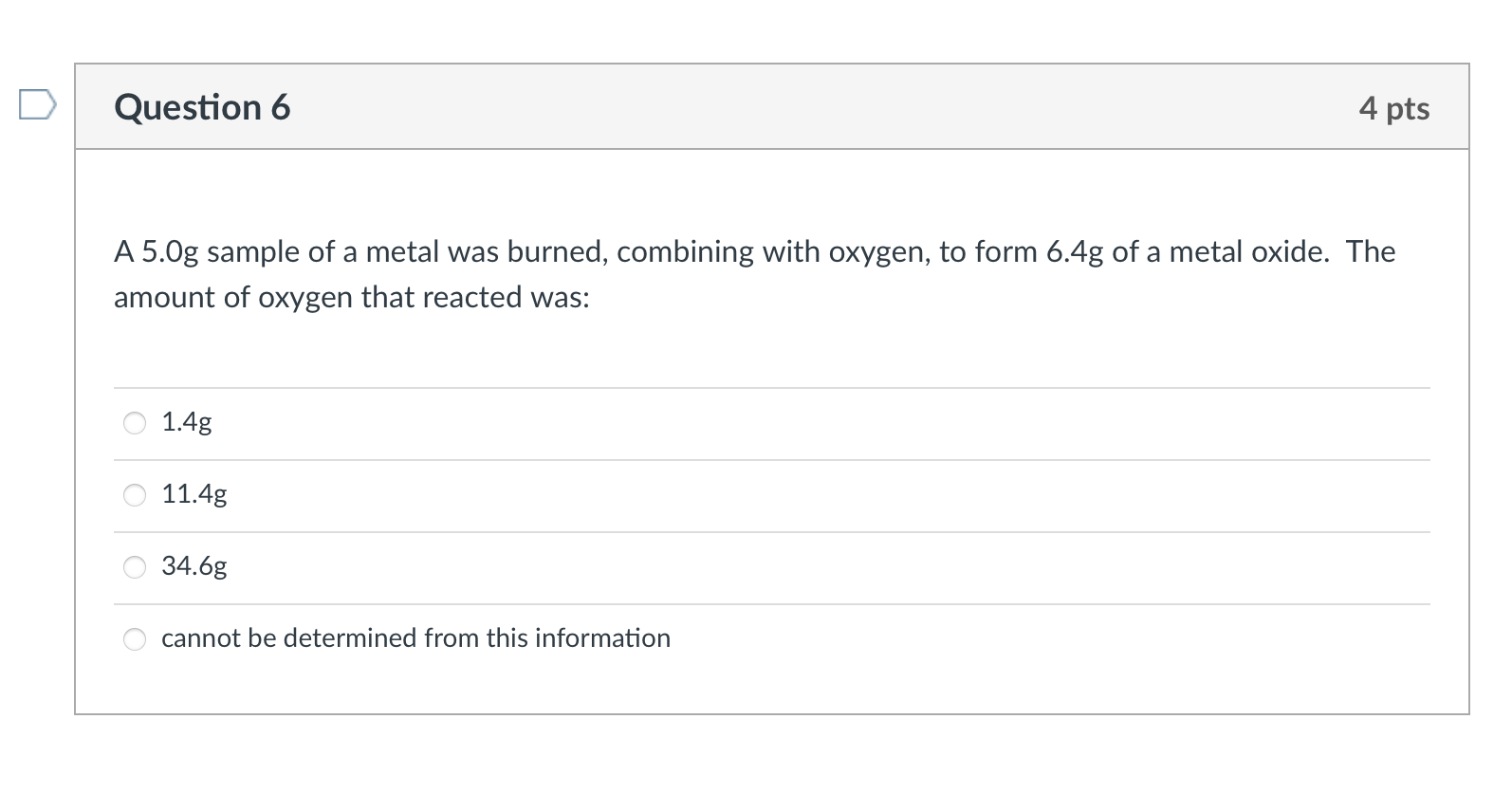Click "metal oxide" in the question text

click(1247, 252)
